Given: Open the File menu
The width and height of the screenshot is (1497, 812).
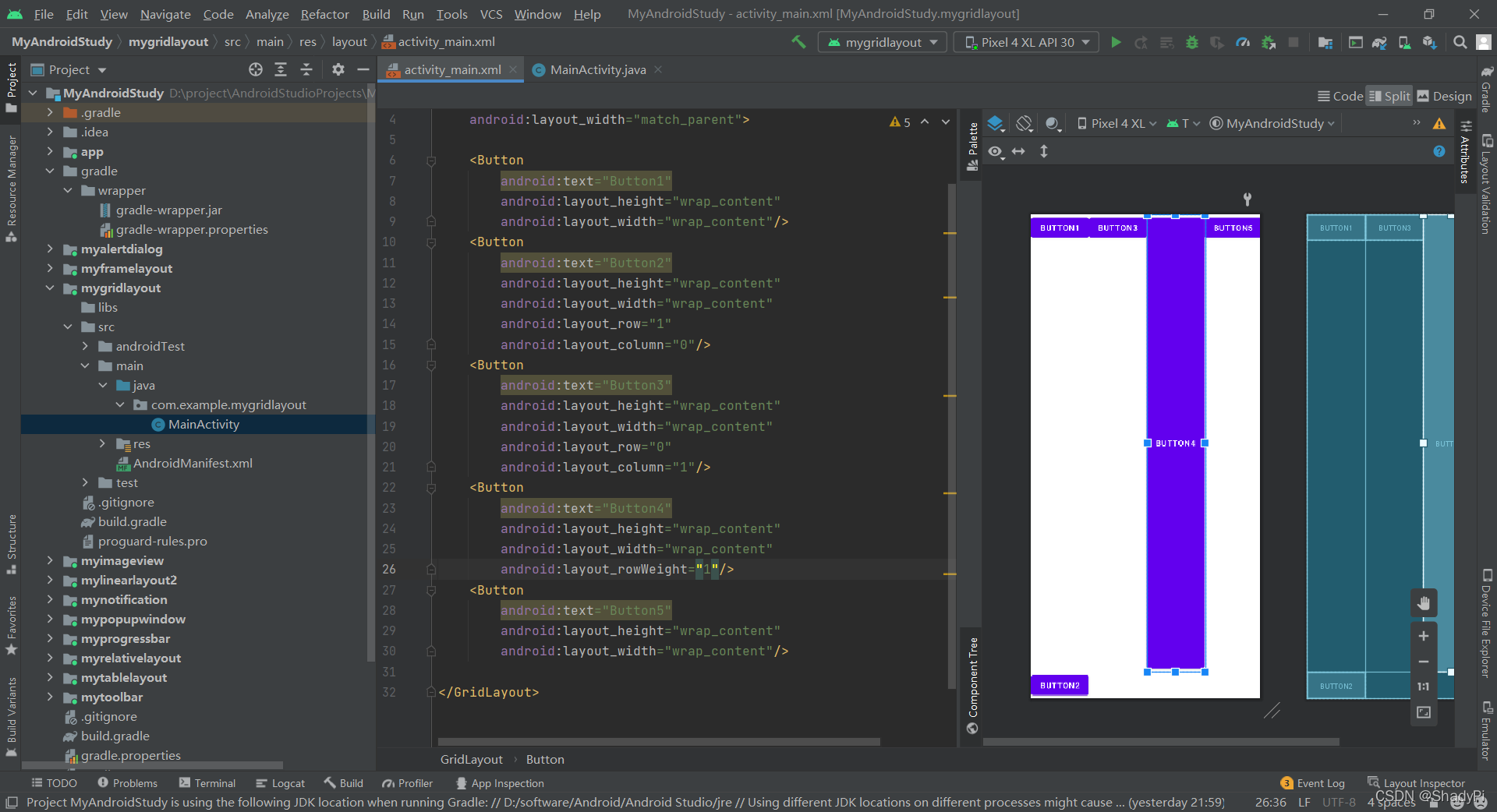Looking at the screenshot, I should (44, 14).
